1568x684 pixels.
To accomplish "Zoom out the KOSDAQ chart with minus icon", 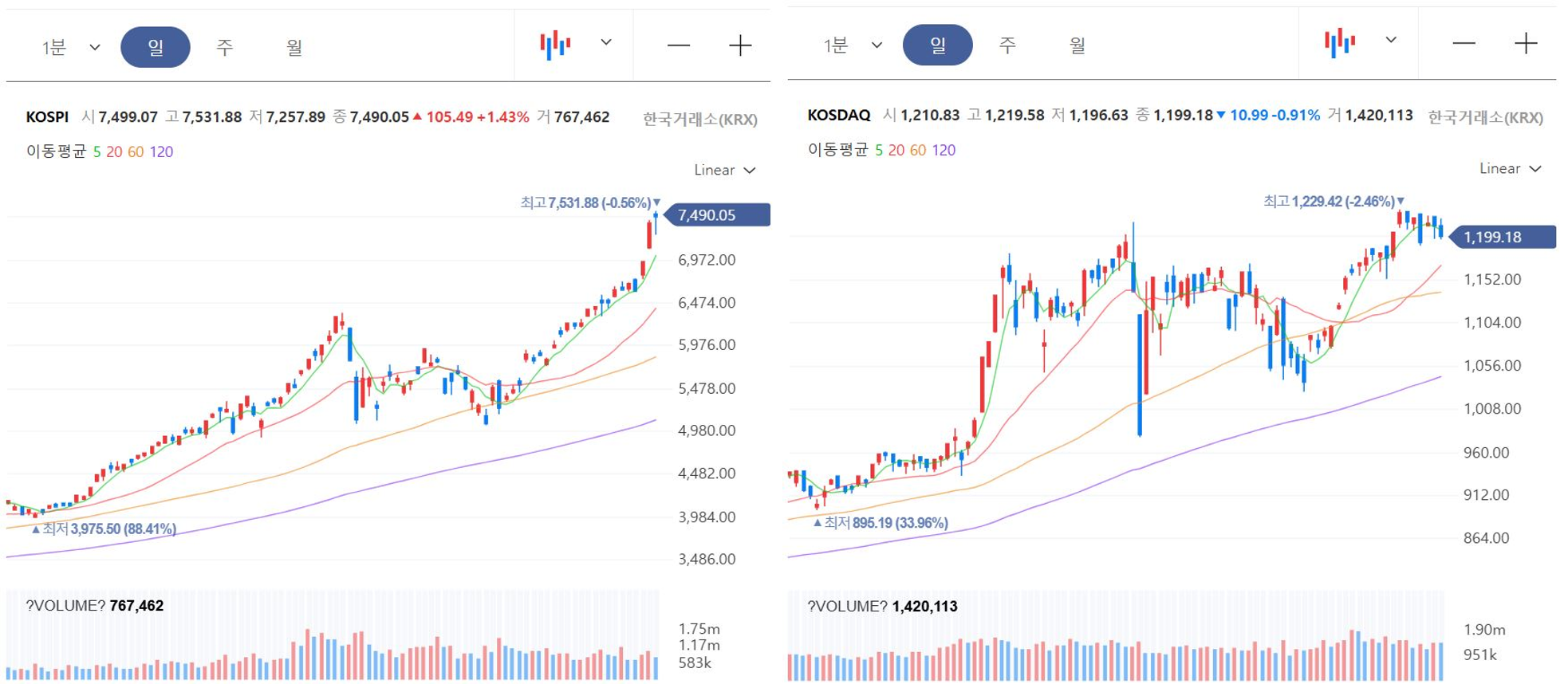I will point(1464,44).
